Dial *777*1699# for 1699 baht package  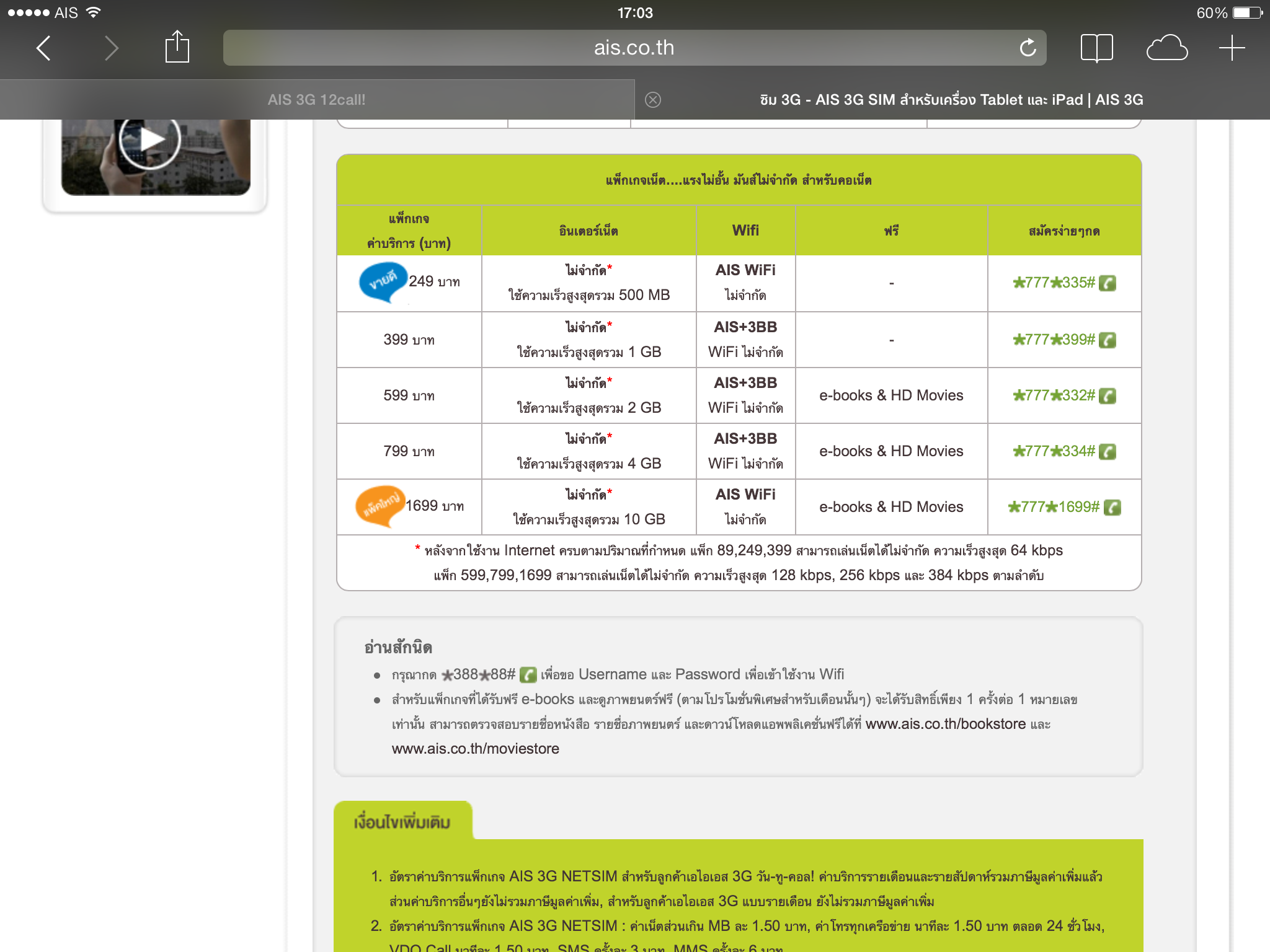pos(1054,507)
